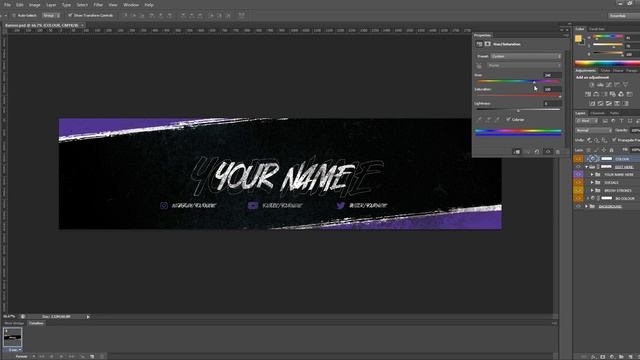Add a Channel Mixer adjustment

coord(621,94)
